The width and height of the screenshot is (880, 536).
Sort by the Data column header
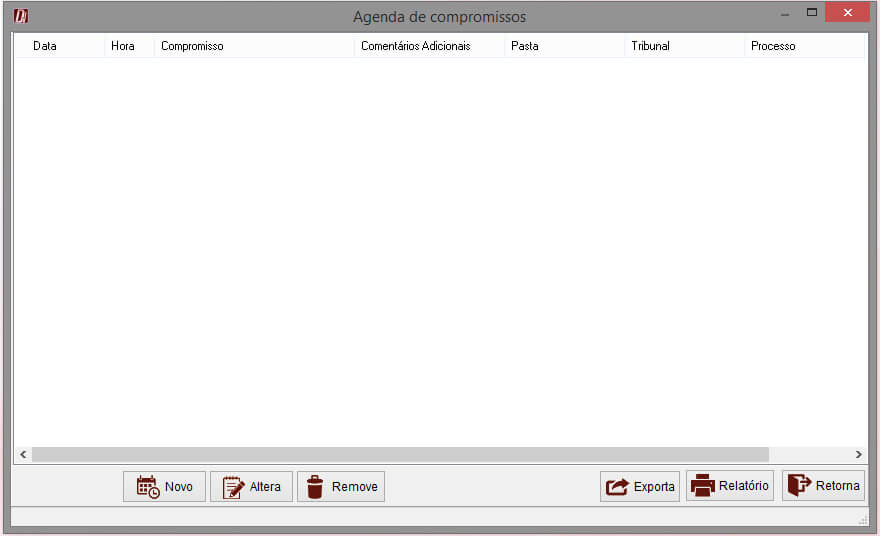(x=45, y=46)
